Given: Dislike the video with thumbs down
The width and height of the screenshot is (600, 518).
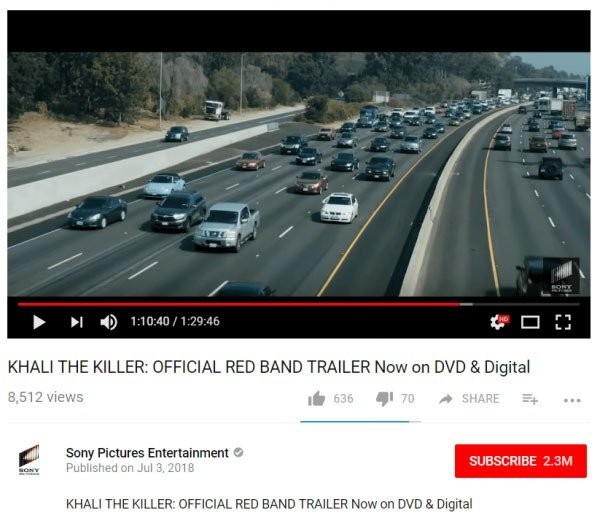Looking at the screenshot, I should [x=384, y=399].
